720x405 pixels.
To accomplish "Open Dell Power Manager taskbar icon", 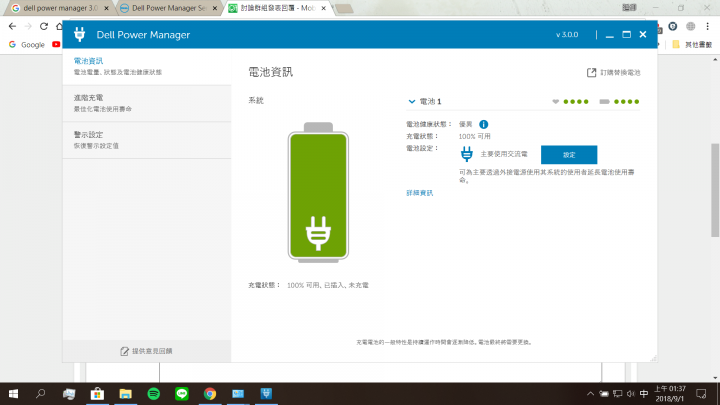I will (x=266, y=394).
